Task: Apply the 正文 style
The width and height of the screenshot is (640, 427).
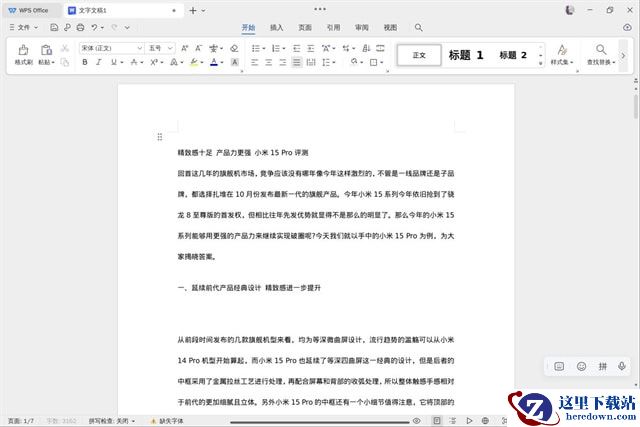Action: coord(419,55)
